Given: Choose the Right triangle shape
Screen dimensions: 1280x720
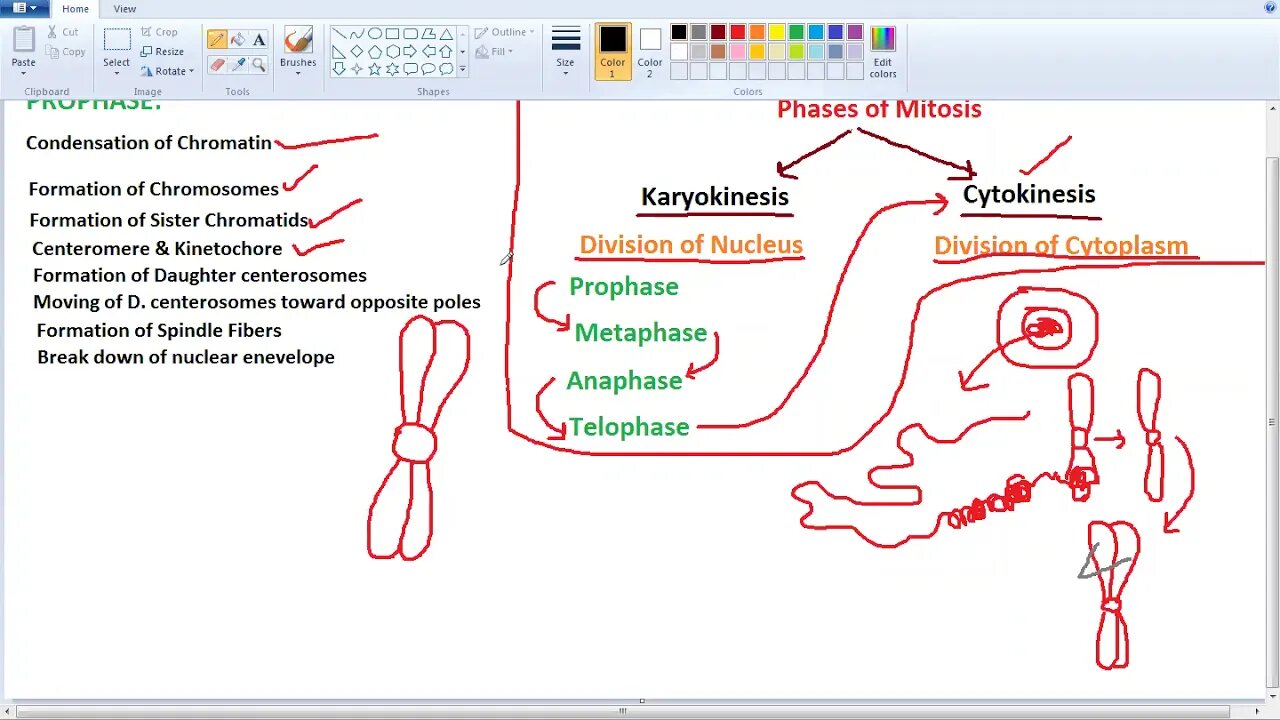Looking at the screenshot, I should click(x=339, y=52).
